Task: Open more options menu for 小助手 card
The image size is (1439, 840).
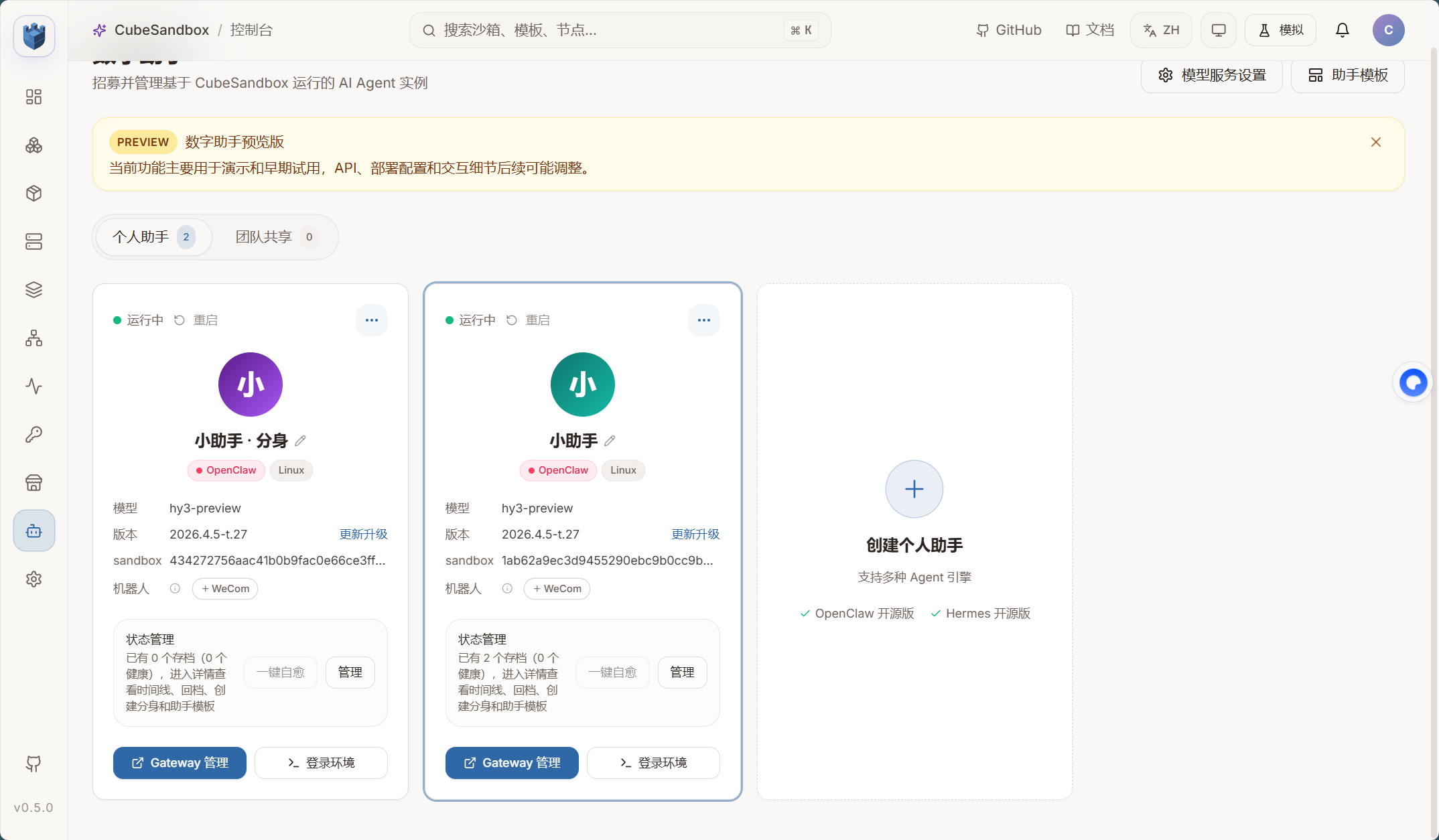Action: click(704, 320)
